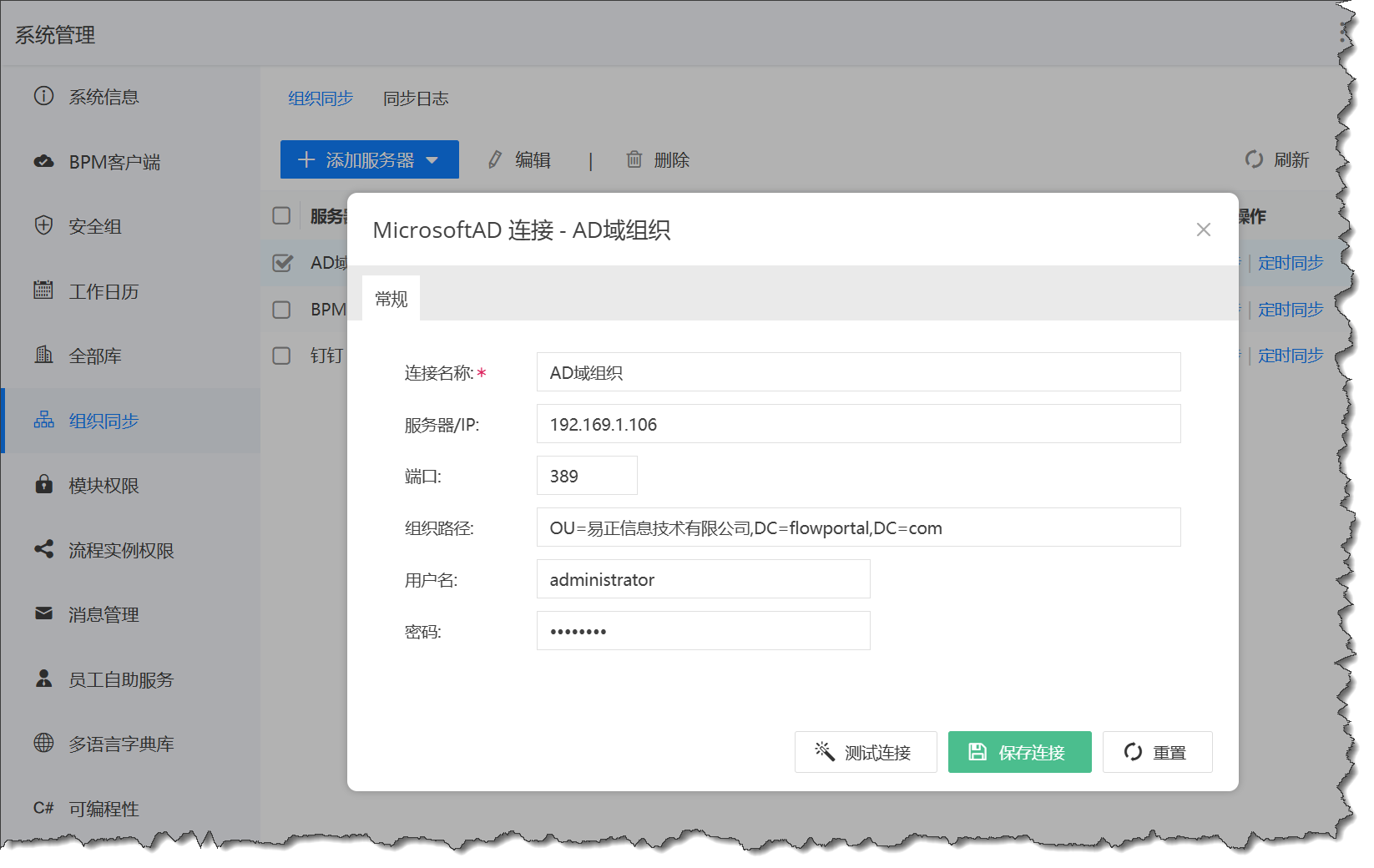Expand the 添加服务器 dropdown arrow
The height and width of the screenshot is (868, 1374).
click(432, 160)
